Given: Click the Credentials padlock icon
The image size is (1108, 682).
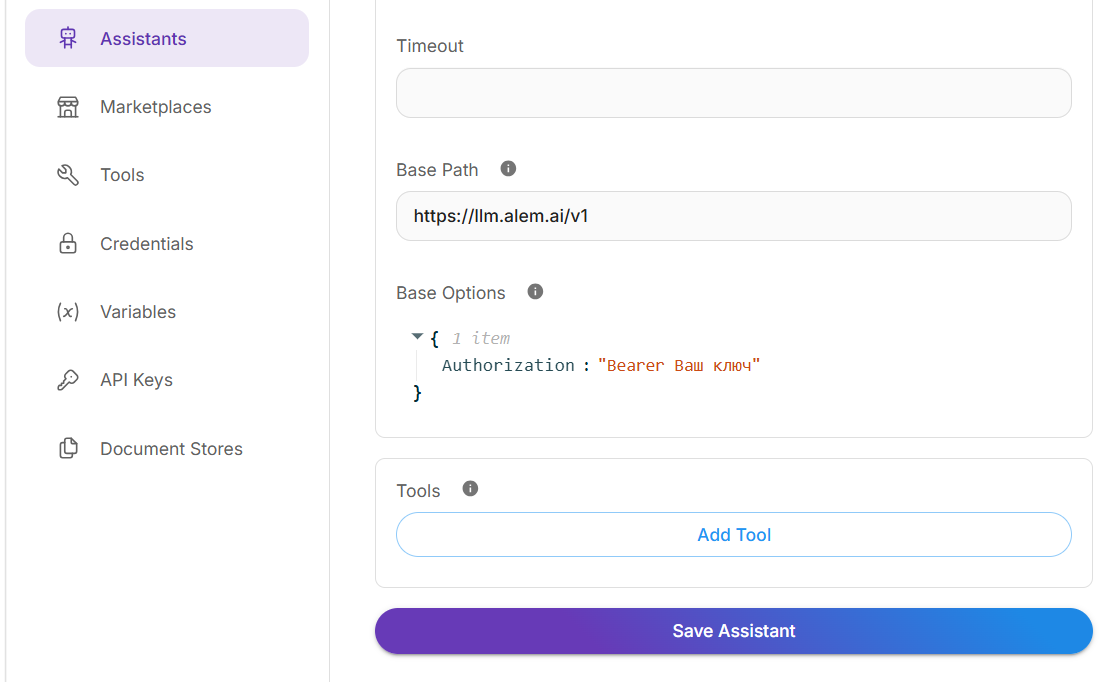Looking at the screenshot, I should pos(68,244).
